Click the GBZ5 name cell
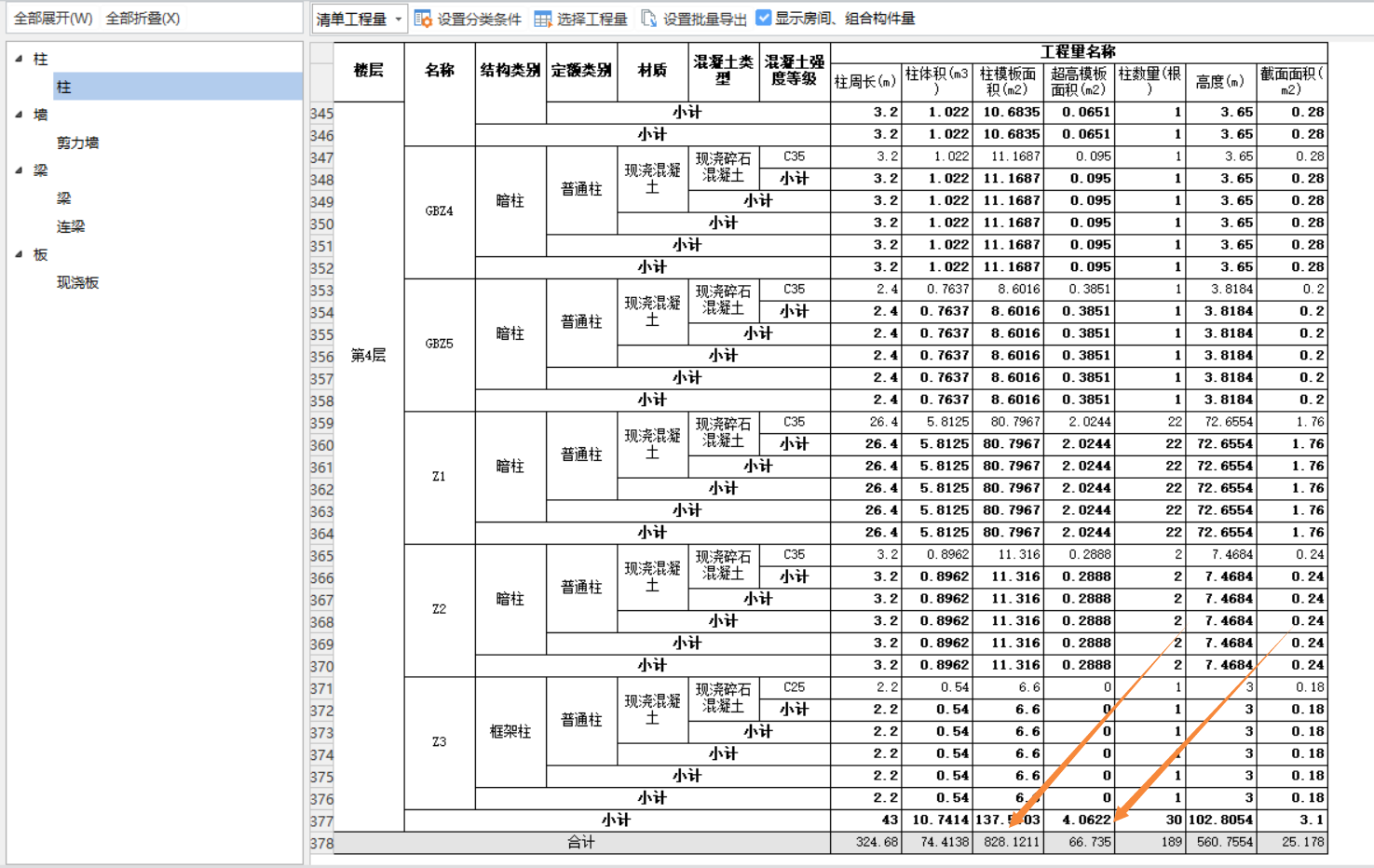Screen dimensions: 1374x868 click(x=440, y=344)
